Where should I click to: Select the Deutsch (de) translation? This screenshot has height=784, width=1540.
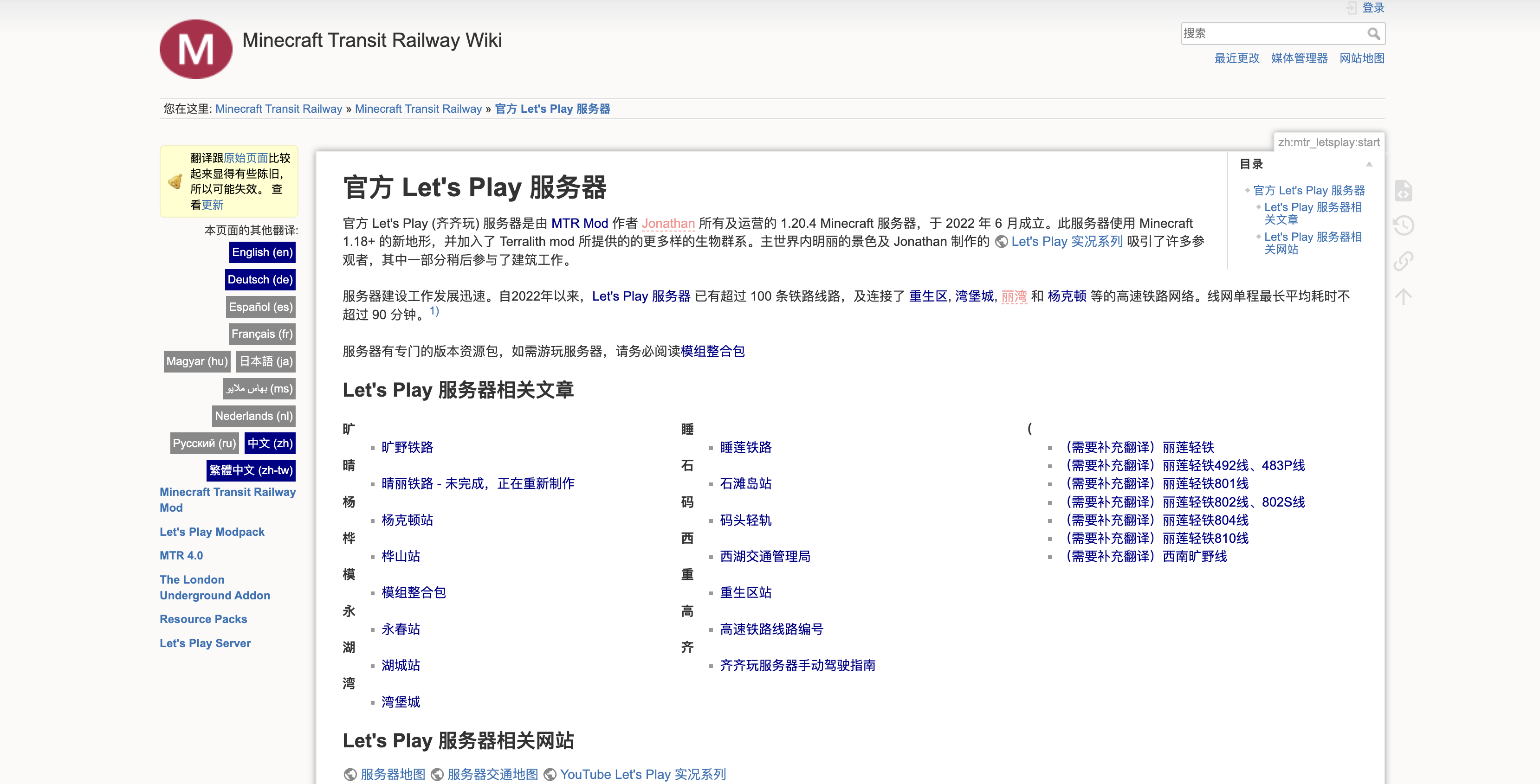[x=260, y=279]
